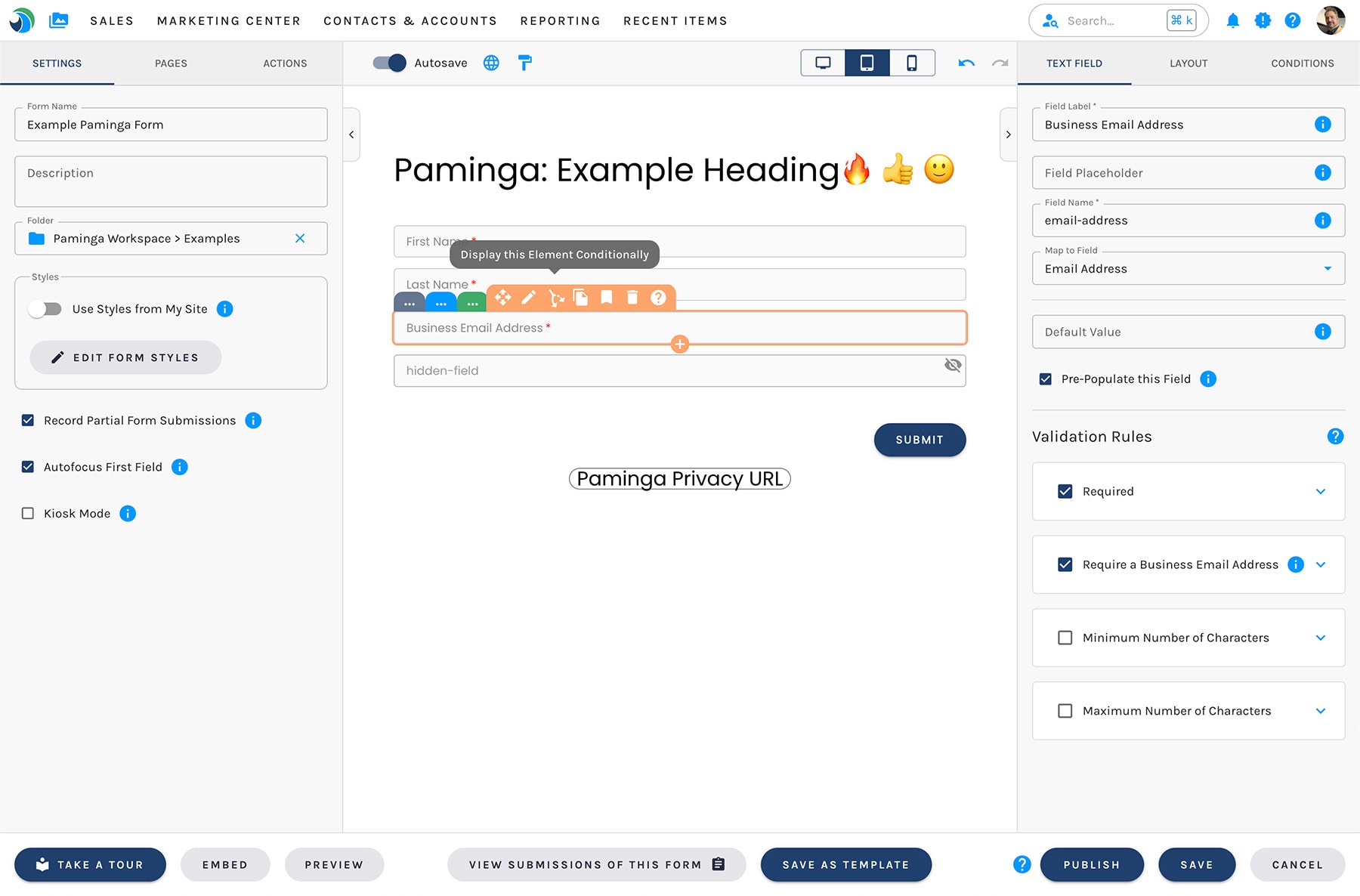Screen dimensions: 1360x896
Task: Click the paint roller style icon
Action: (x=525, y=63)
